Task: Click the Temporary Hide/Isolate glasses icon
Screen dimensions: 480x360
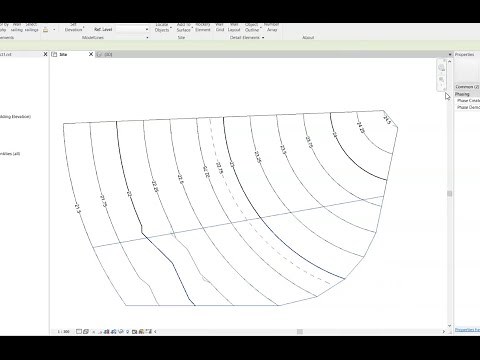Action: (x=121, y=332)
